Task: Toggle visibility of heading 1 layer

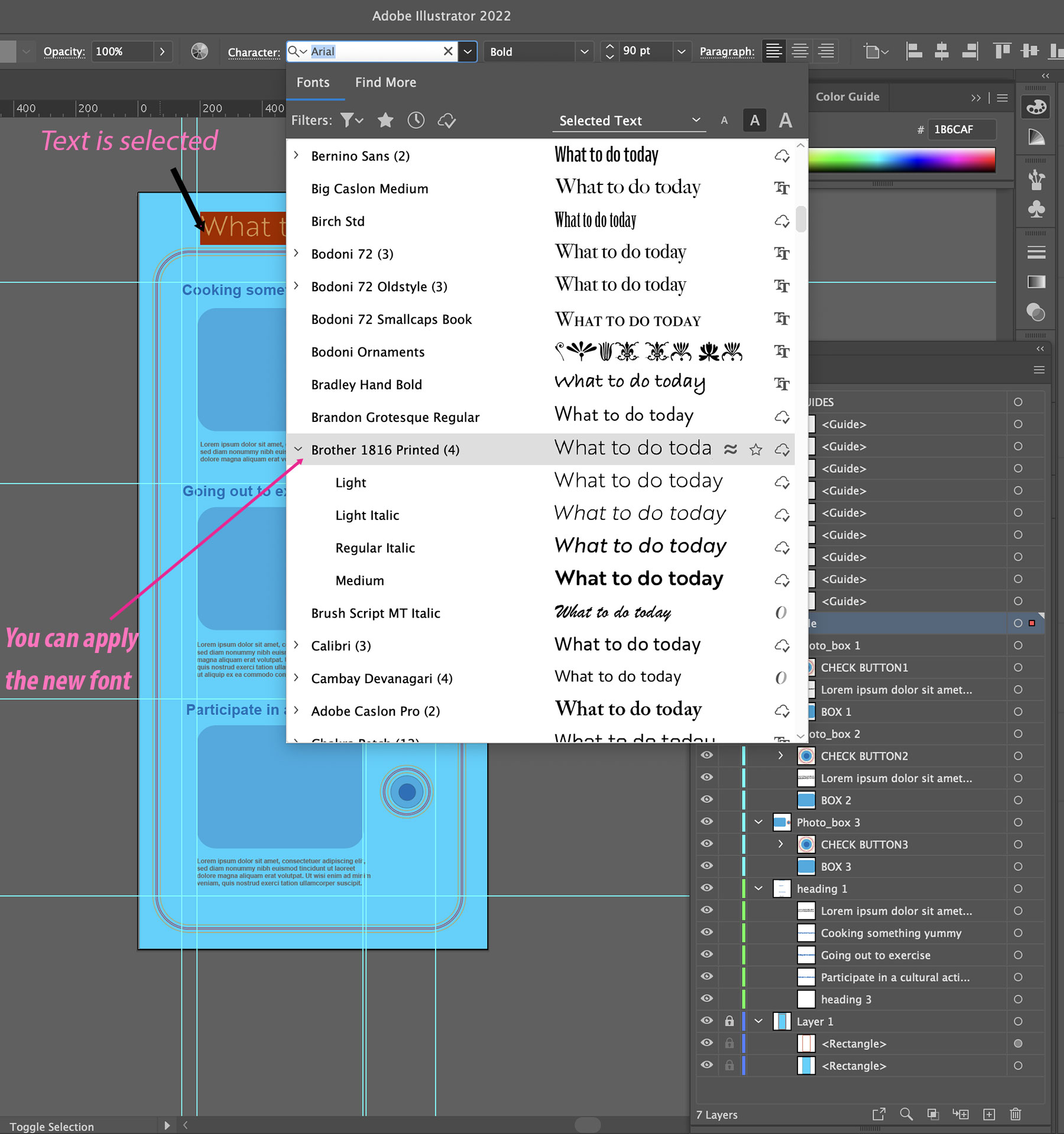Action: coord(707,888)
